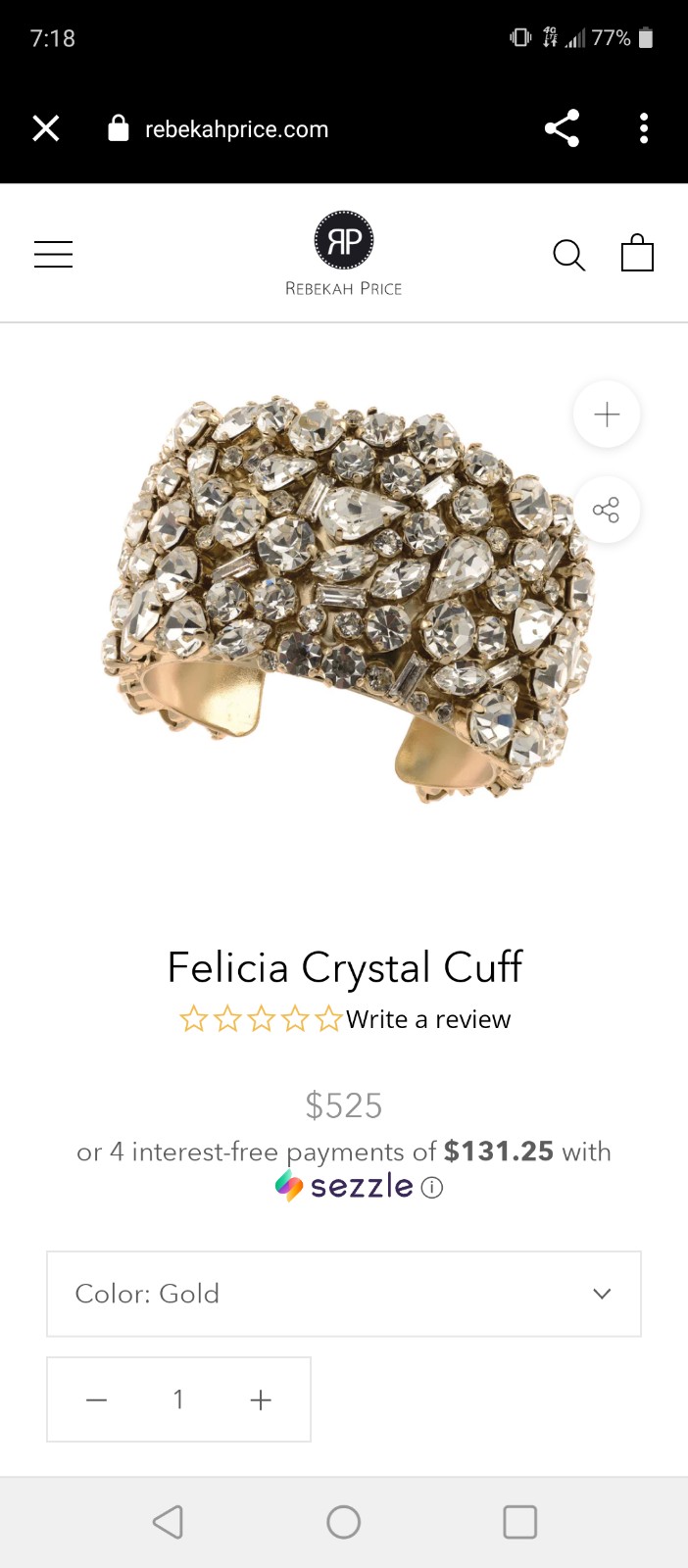Tap the Felicia Crystal Cuff product image
This screenshot has height=1568, width=688.
[348, 600]
